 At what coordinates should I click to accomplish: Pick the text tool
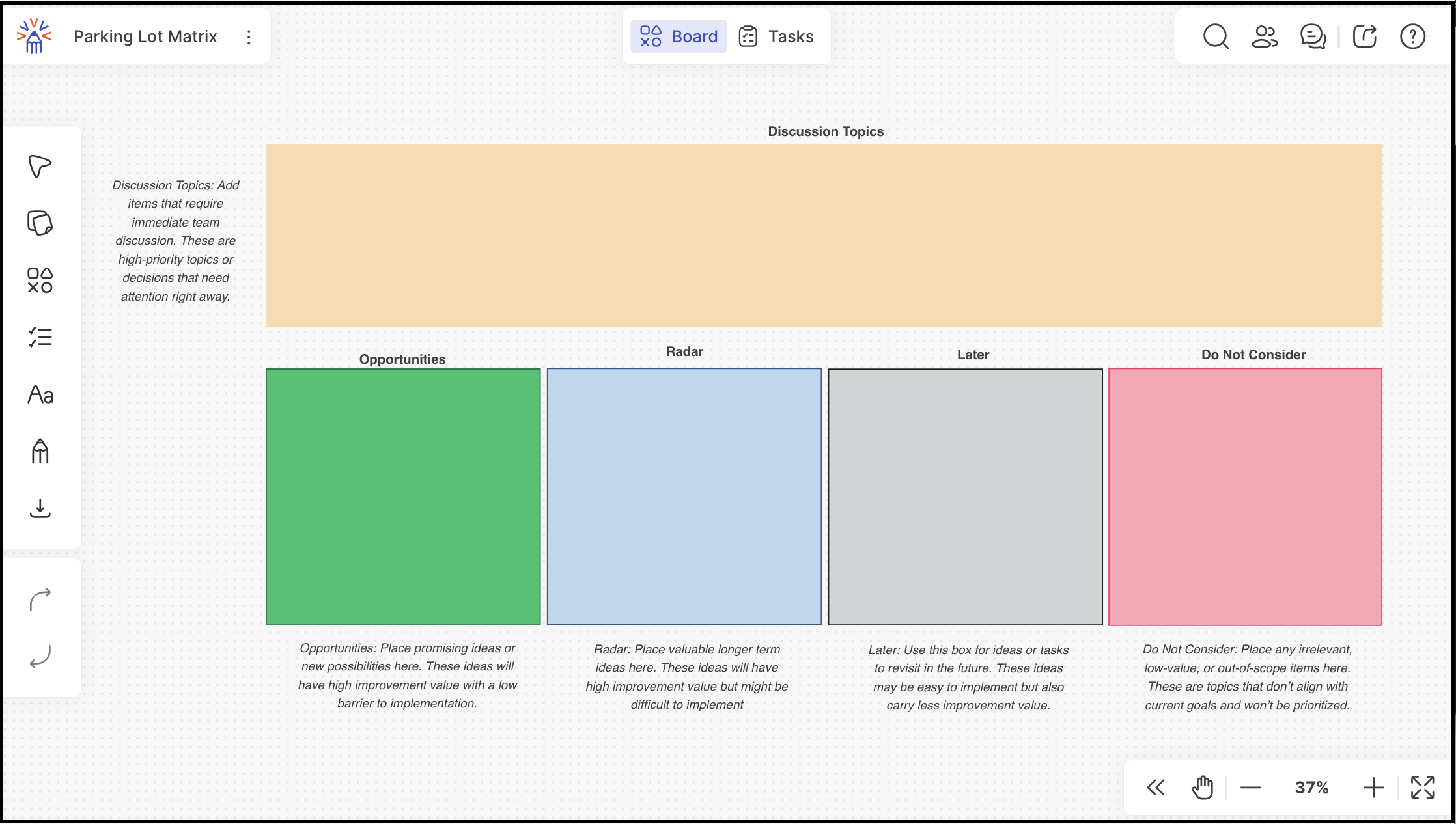(40, 394)
